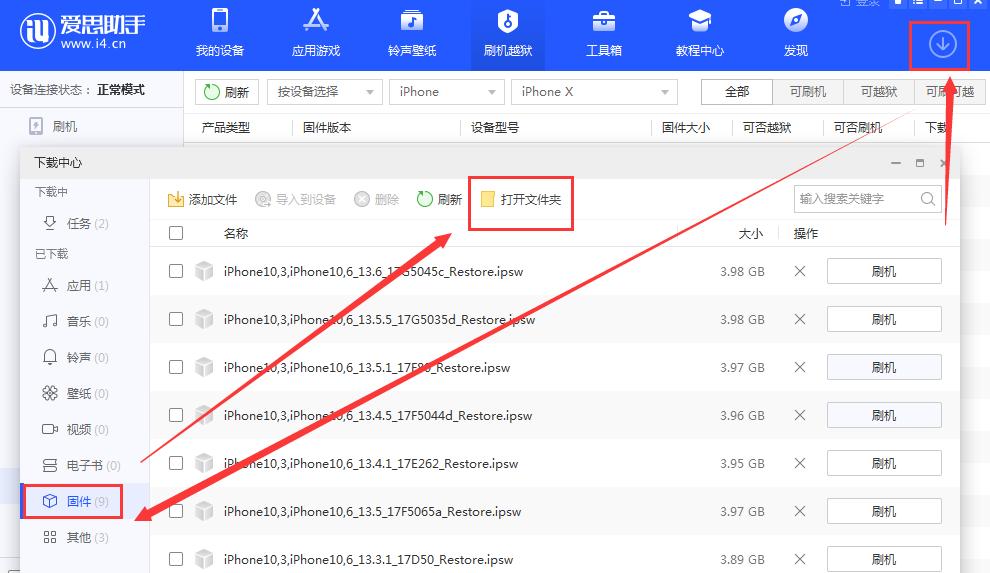Viewport: 990px width, 573px height.
Task: Click the green Refresh (刷新) button in main window
Action: (x=227, y=92)
